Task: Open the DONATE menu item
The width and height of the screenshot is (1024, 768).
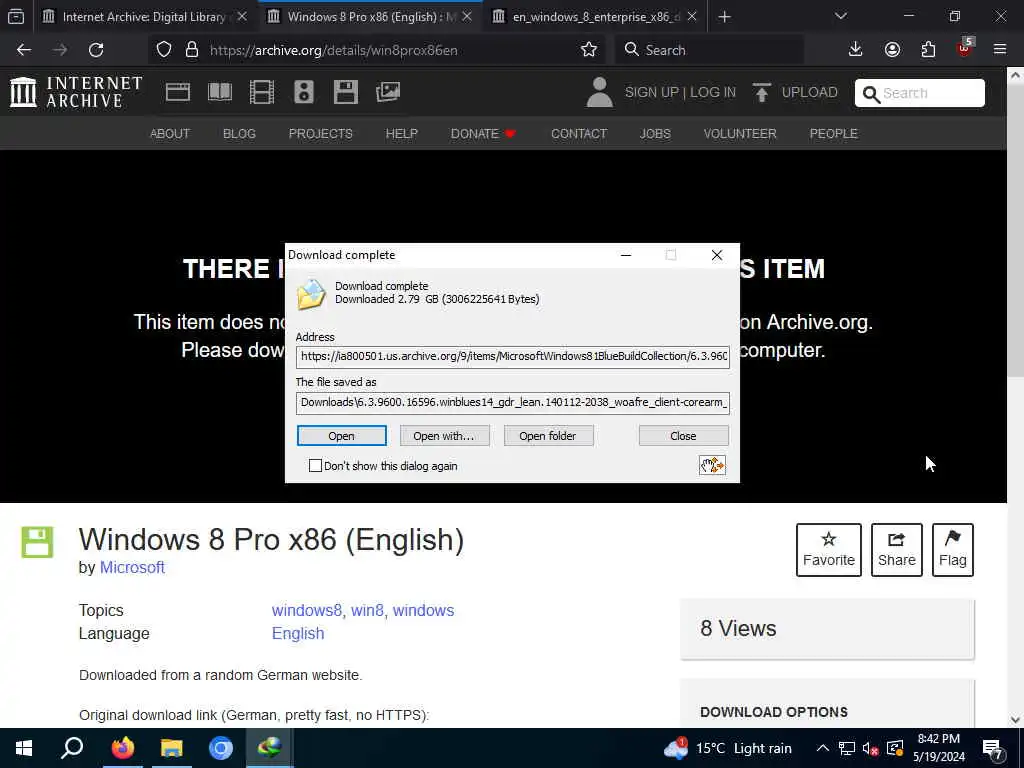Action: (483, 134)
